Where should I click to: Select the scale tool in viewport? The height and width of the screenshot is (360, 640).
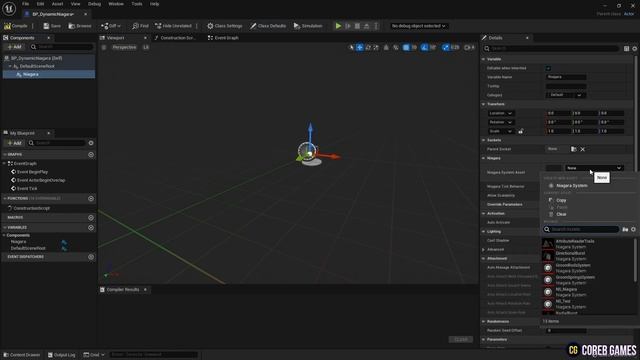[x=376, y=47]
